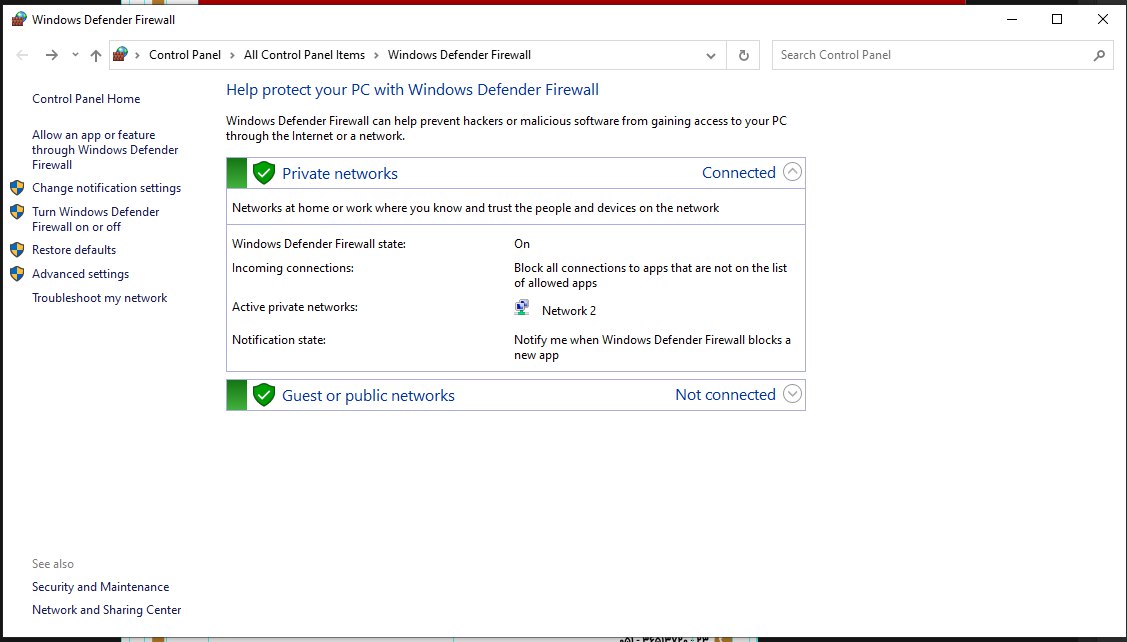
Task: Click shield icon beside Advanced settings
Action: click(17, 274)
